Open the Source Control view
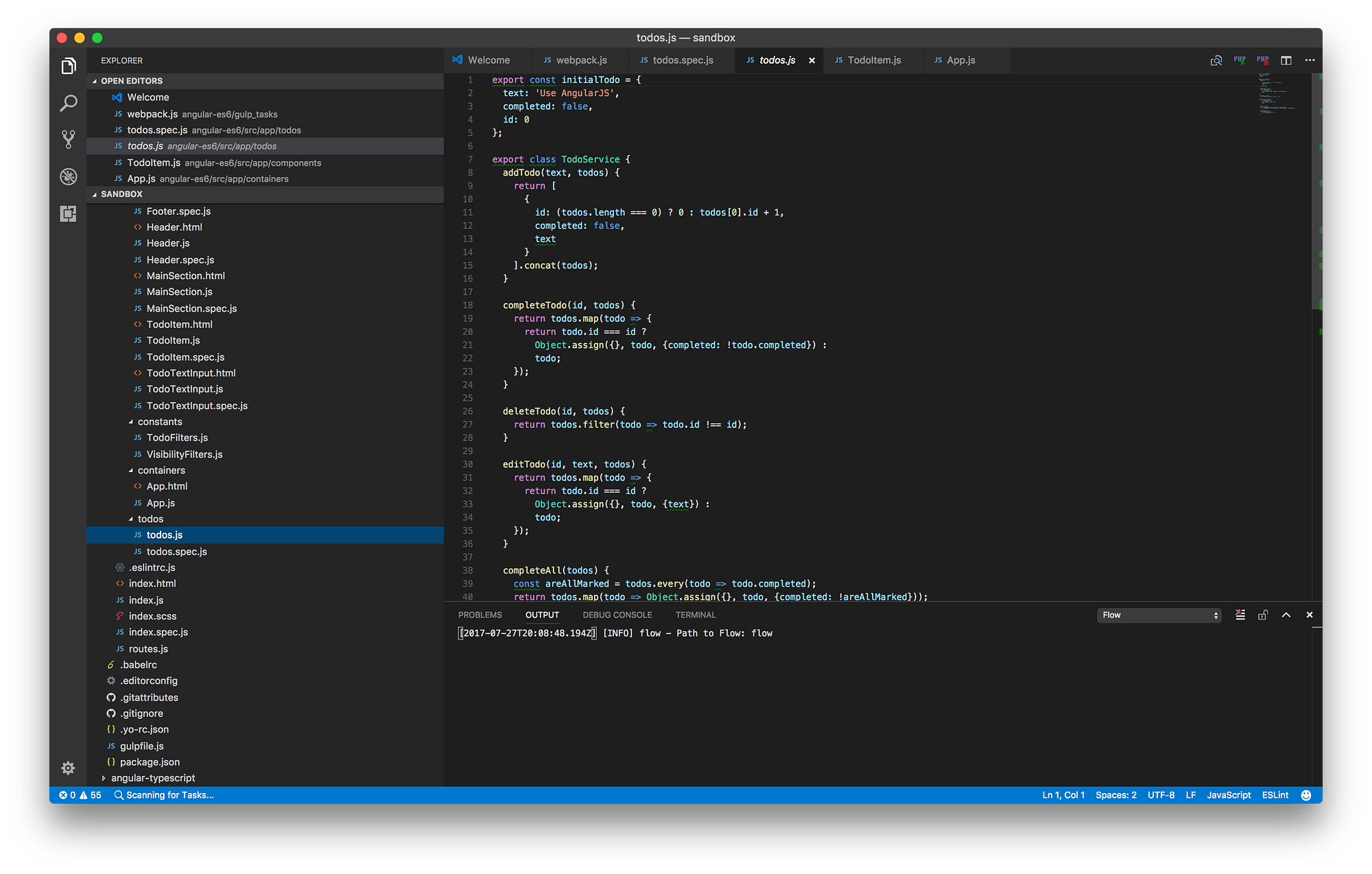Screen dimensions: 1372x874 click(68, 139)
